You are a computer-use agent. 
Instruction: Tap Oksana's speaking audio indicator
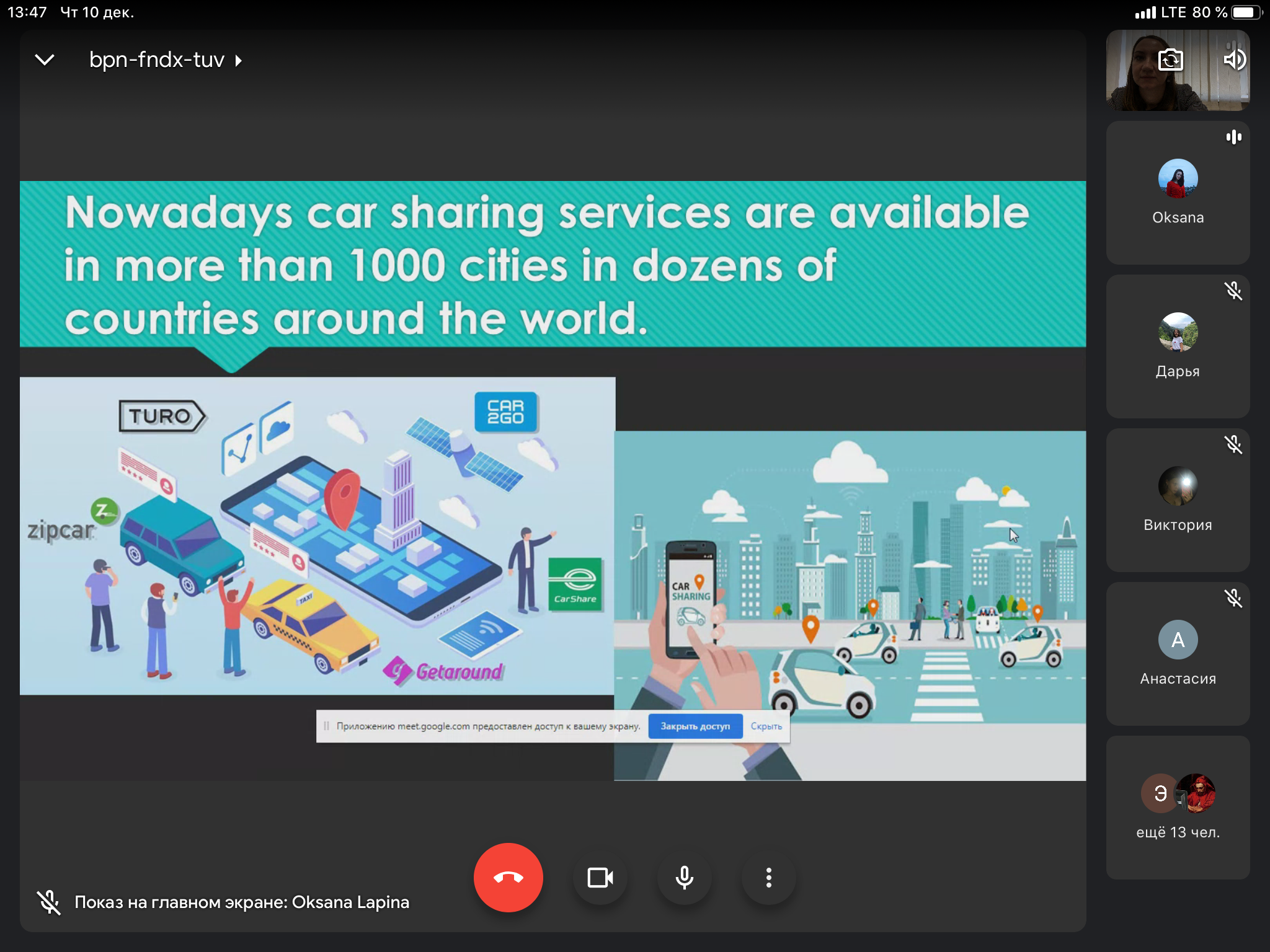pos(1233,137)
